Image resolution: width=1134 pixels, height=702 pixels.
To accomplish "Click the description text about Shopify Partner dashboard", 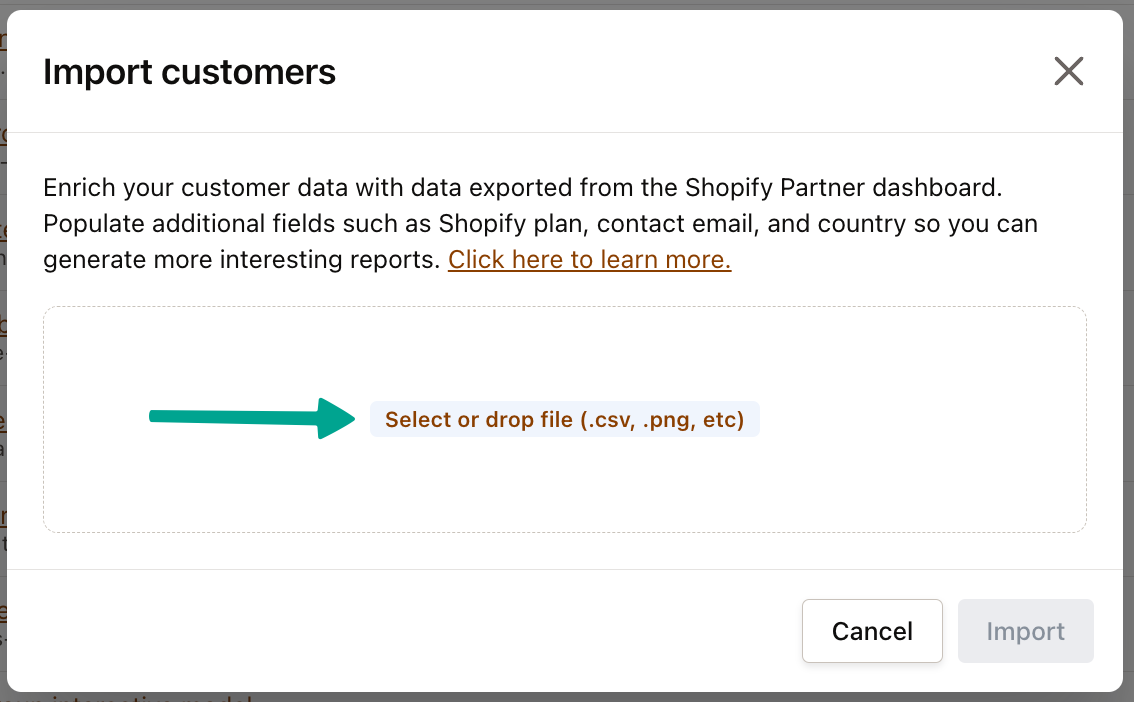I will [540, 223].
